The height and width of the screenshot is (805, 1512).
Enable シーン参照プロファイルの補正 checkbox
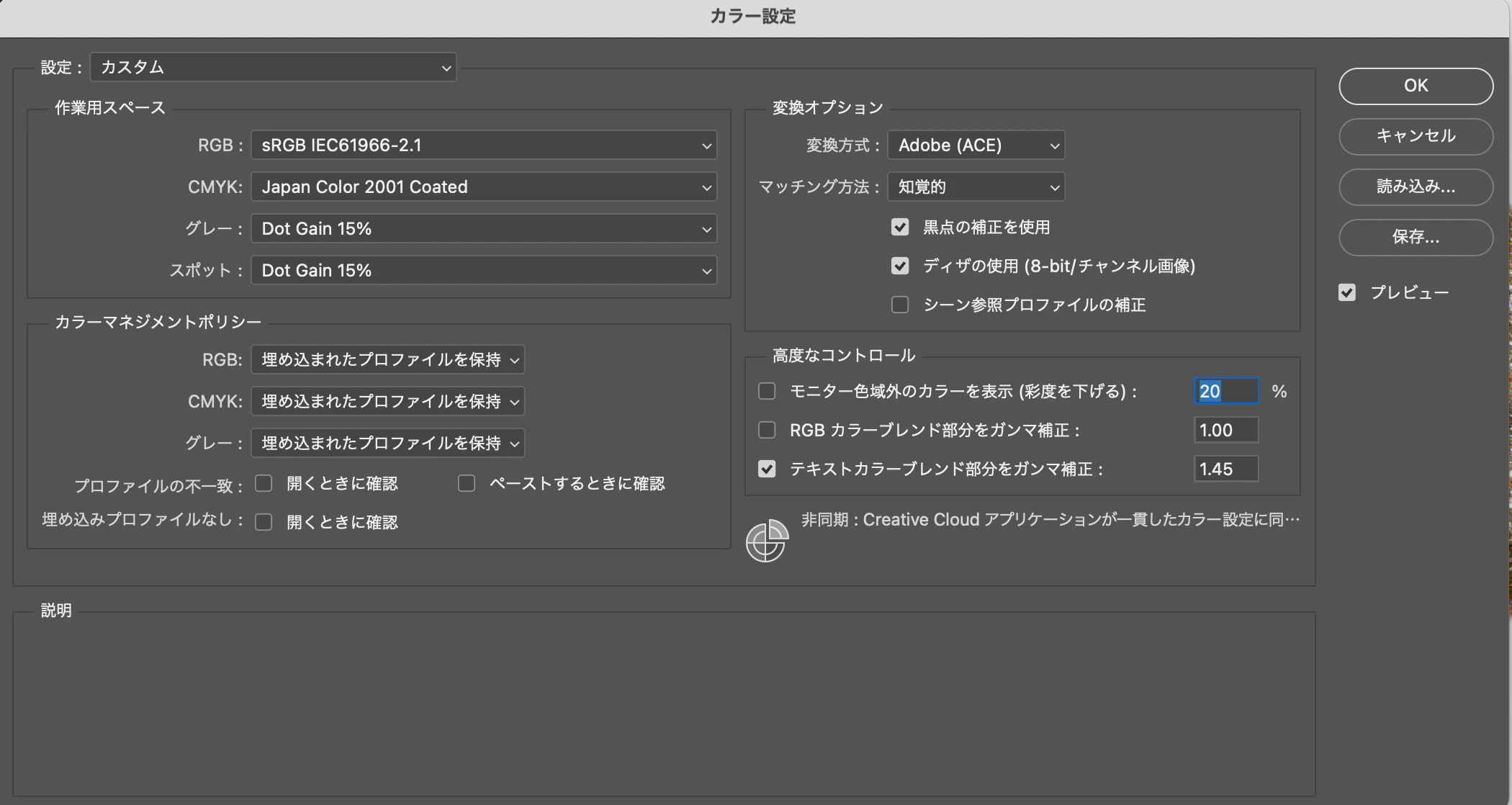click(900, 305)
